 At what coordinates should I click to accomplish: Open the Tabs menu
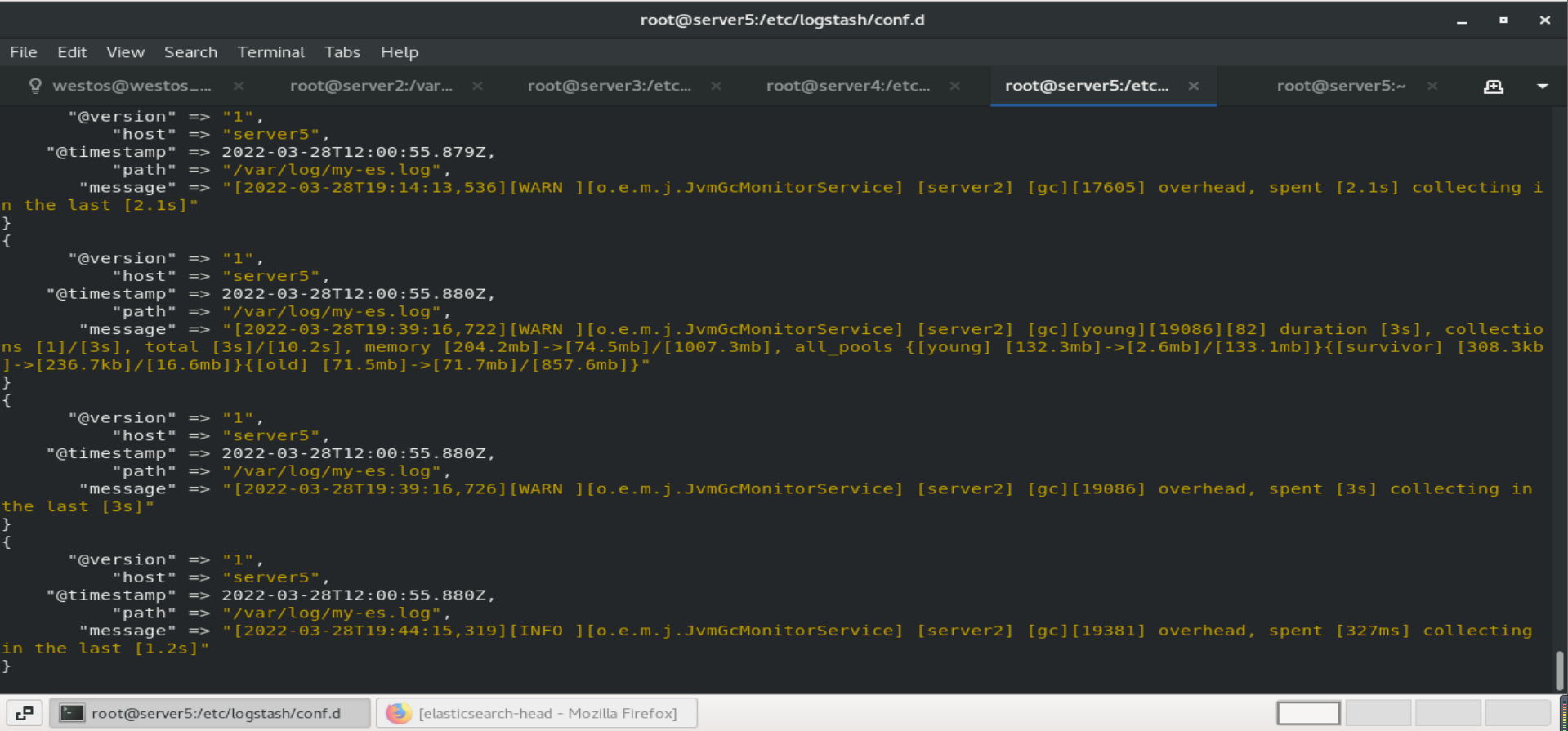[x=342, y=52]
